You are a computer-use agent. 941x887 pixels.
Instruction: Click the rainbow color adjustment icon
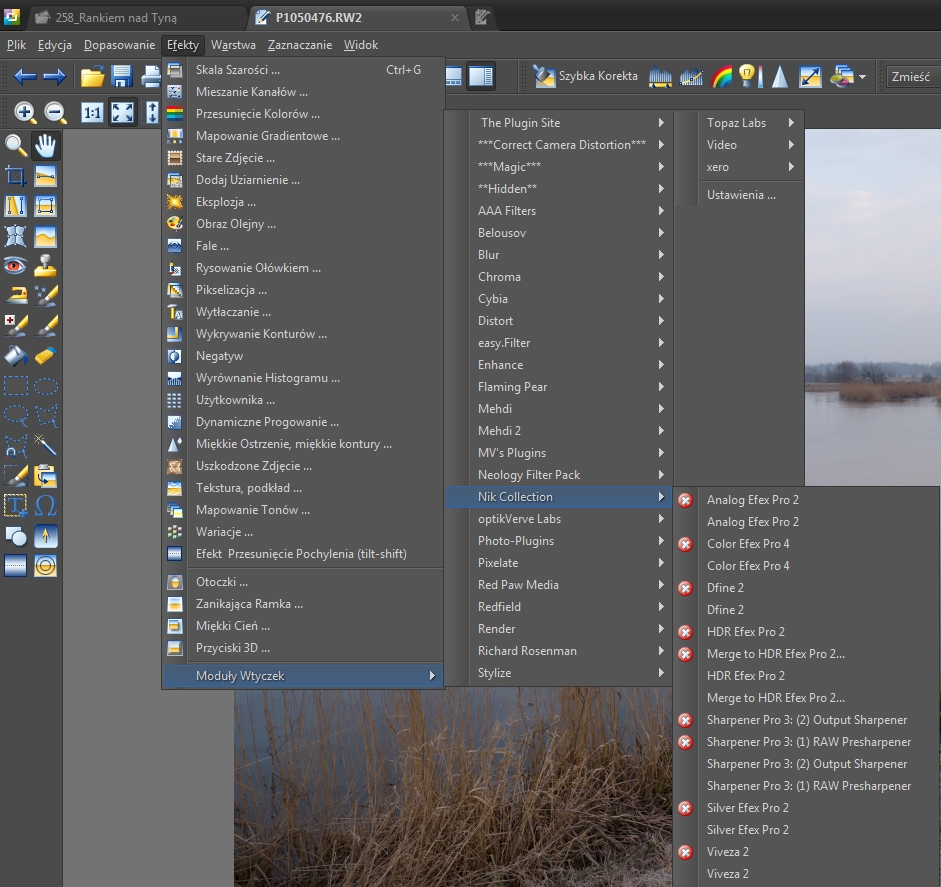coord(721,76)
